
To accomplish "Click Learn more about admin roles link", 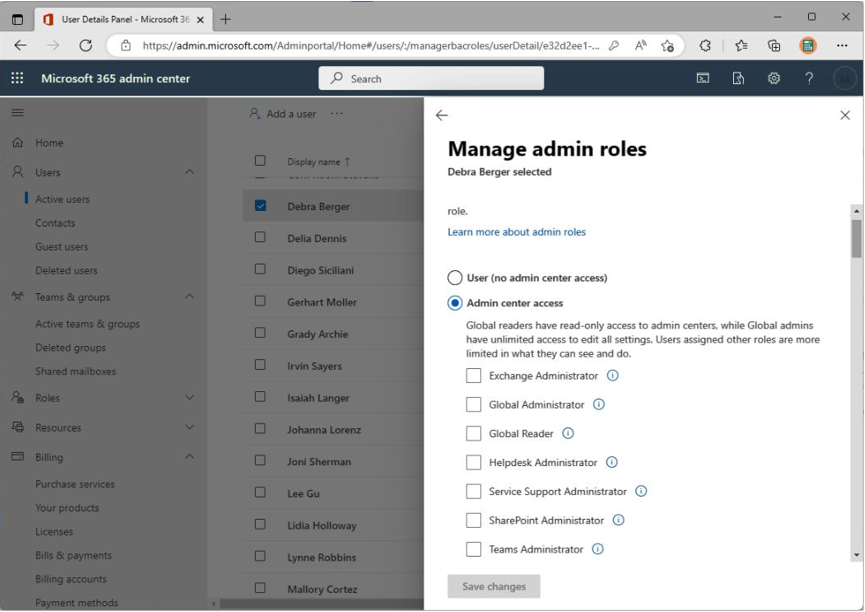I will (x=516, y=232).
